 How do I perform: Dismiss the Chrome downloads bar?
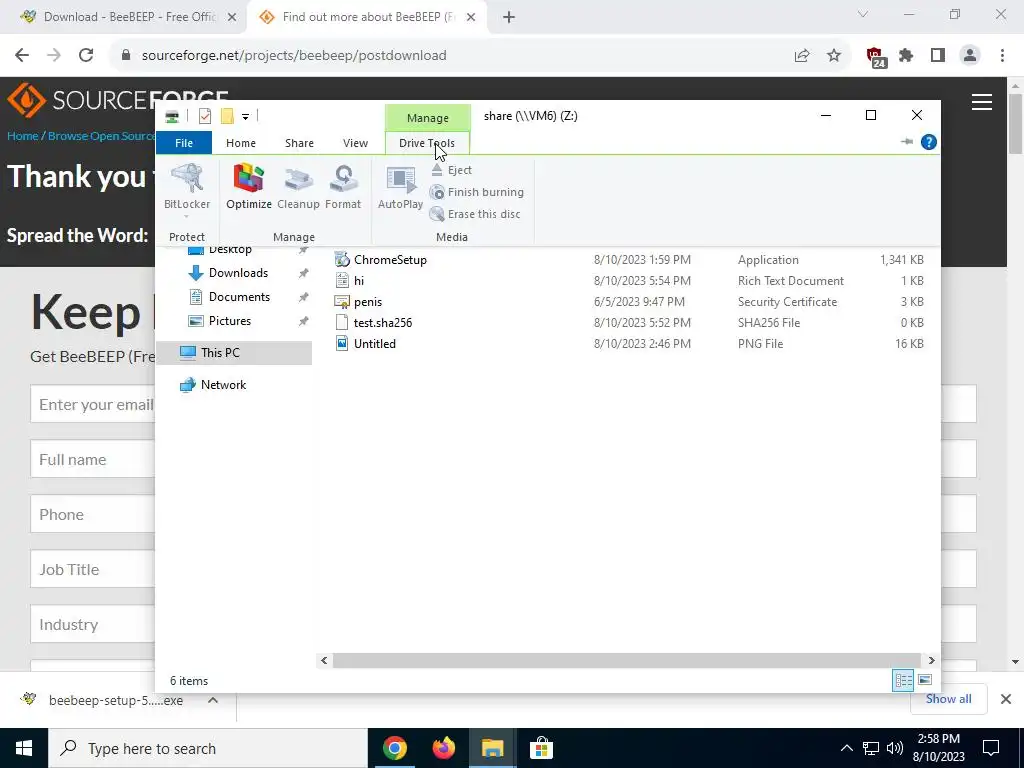[x=1006, y=699]
